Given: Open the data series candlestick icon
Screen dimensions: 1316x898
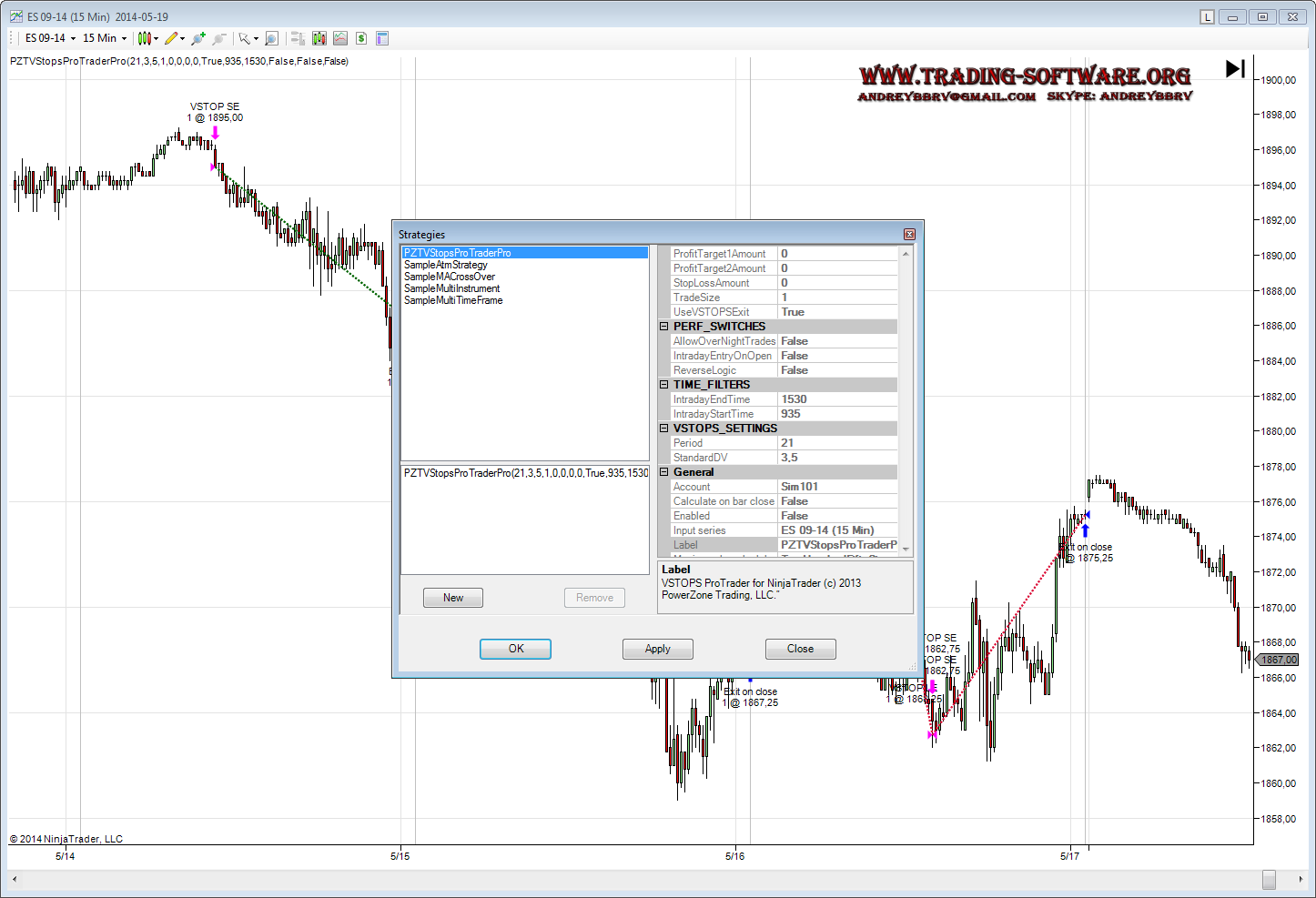Looking at the screenshot, I should [x=319, y=38].
